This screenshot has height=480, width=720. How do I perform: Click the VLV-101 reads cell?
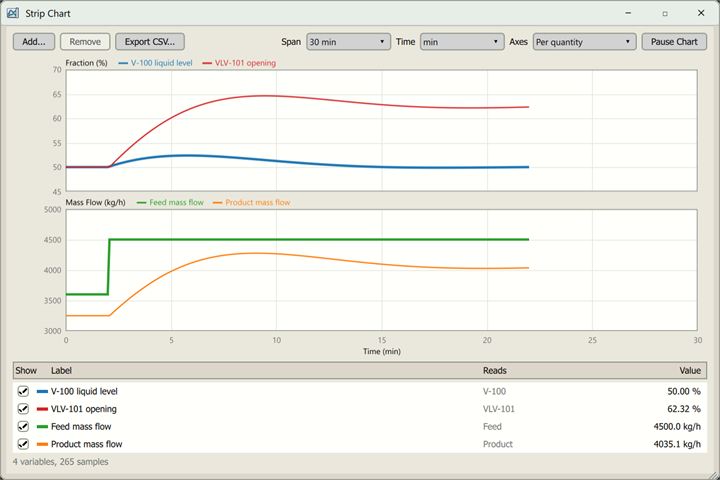499,409
